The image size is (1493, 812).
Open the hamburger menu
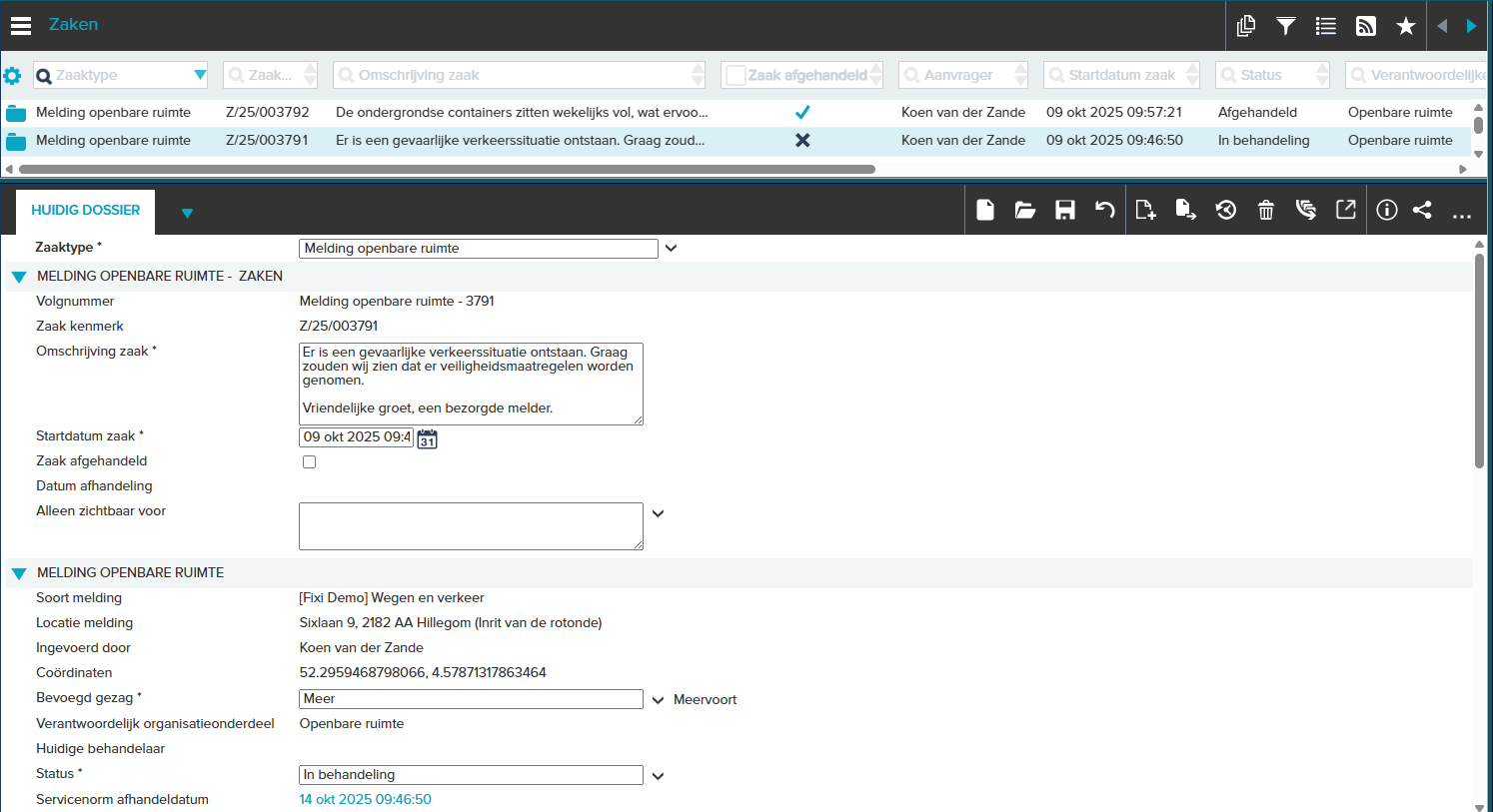pyautogui.click(x=21, y=26)
